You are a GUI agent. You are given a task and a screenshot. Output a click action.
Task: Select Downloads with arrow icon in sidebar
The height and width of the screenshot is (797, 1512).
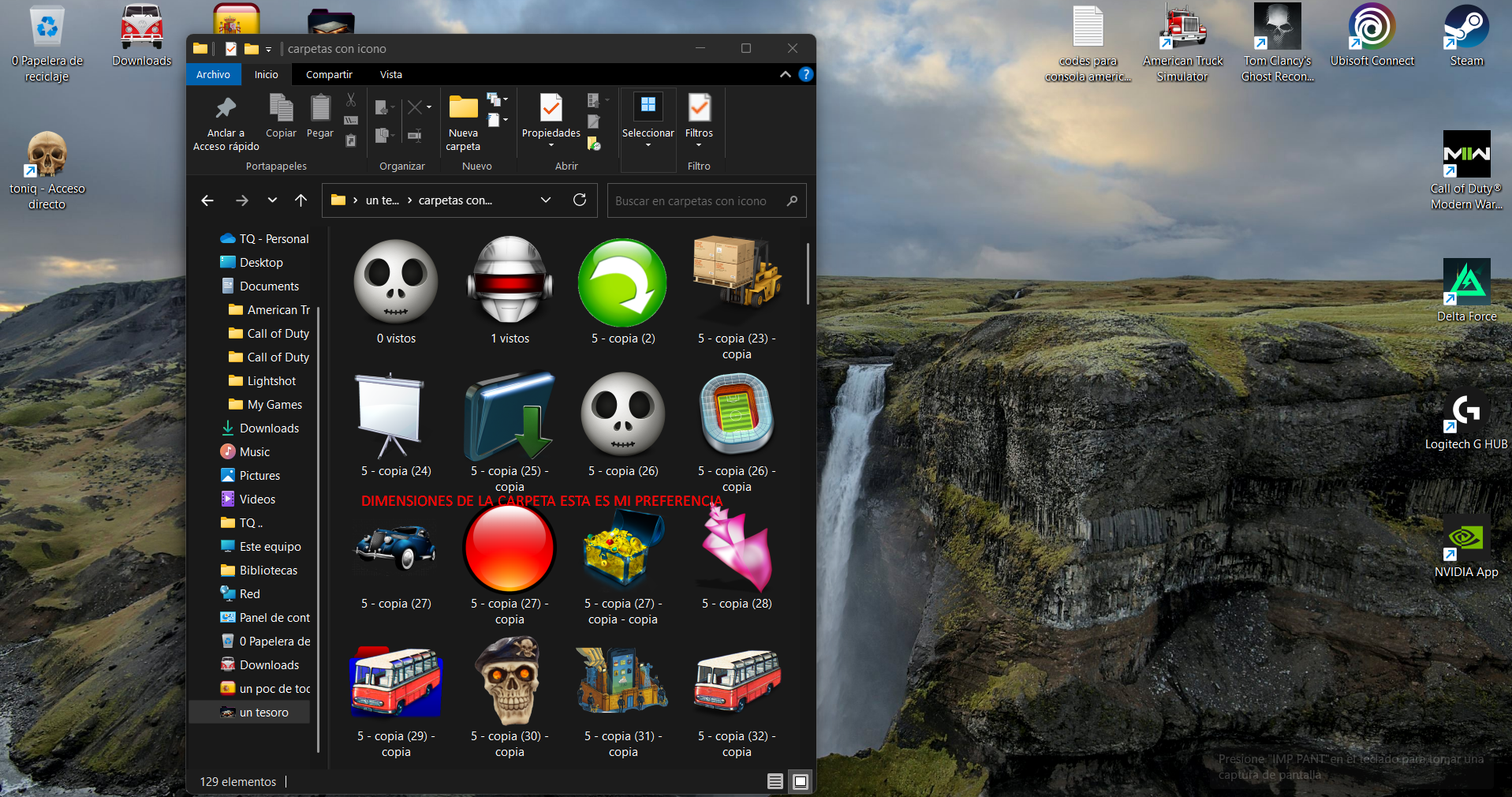coord(260,428)
